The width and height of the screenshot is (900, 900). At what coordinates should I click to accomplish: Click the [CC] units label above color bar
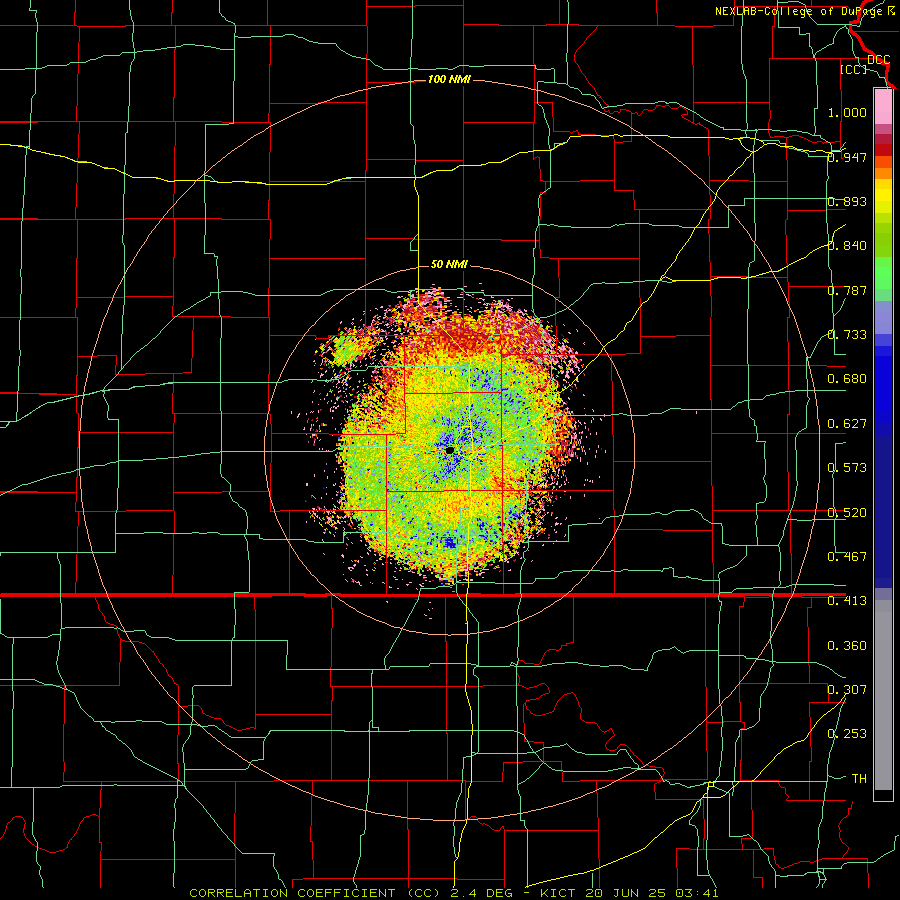[853, 69]
